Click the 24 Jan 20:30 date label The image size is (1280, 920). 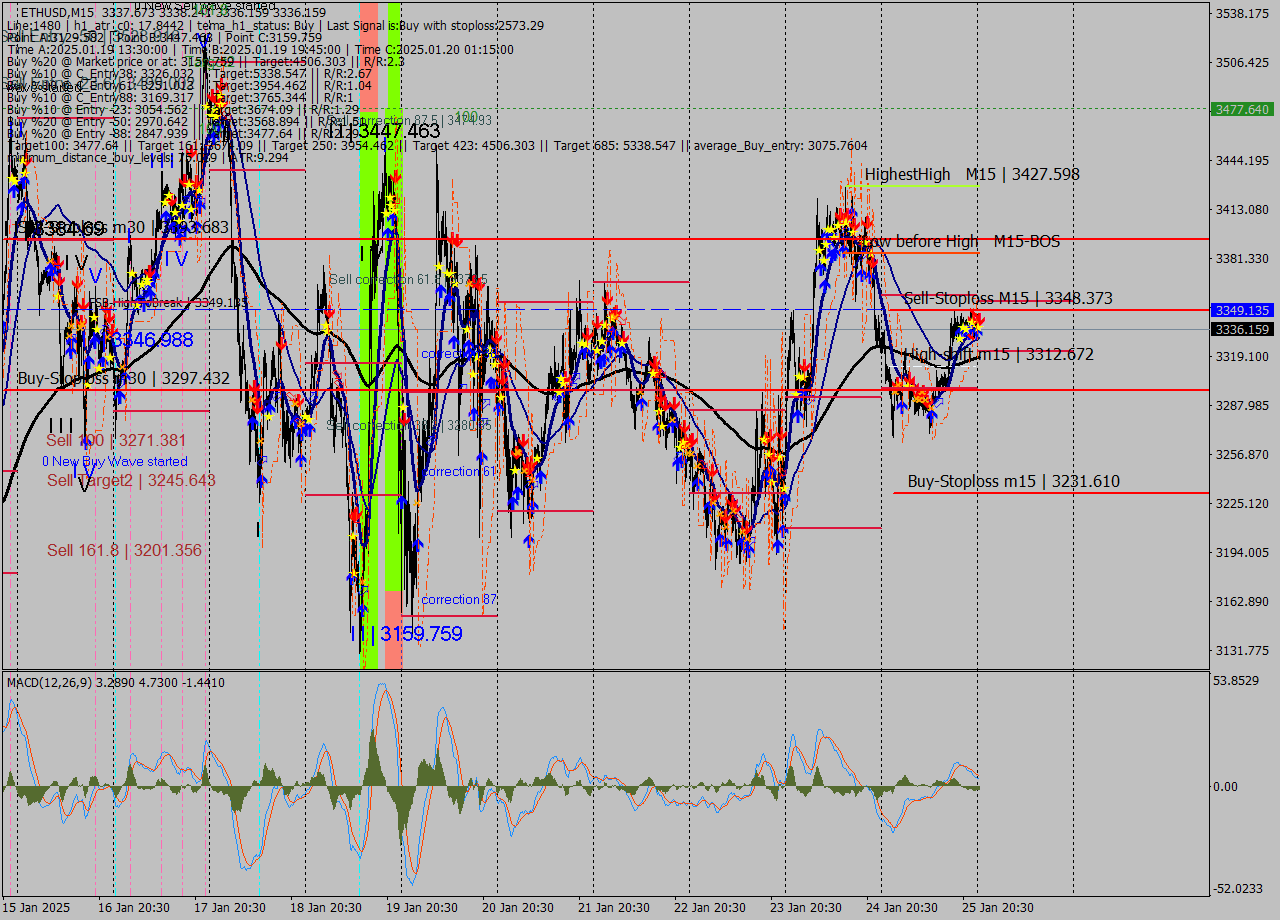(x=902, y=908)
